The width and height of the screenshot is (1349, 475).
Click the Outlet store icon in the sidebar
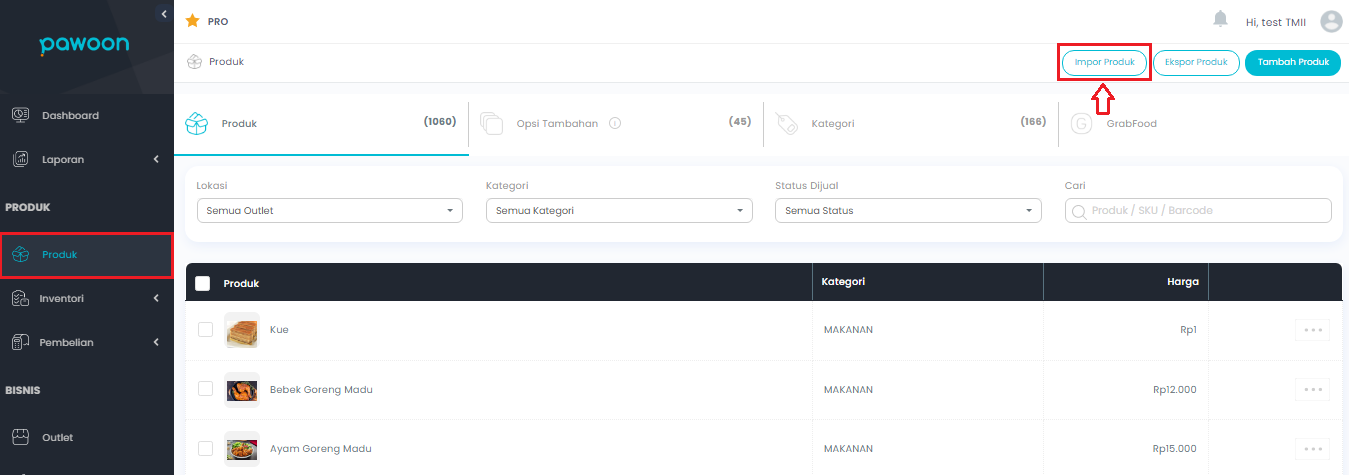click(20, 437)
